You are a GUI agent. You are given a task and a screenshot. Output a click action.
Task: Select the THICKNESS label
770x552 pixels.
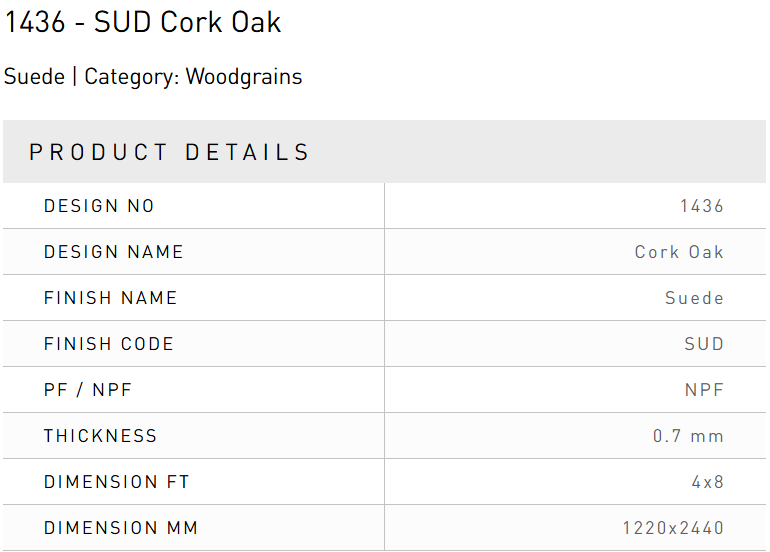[x=100, y=436]
